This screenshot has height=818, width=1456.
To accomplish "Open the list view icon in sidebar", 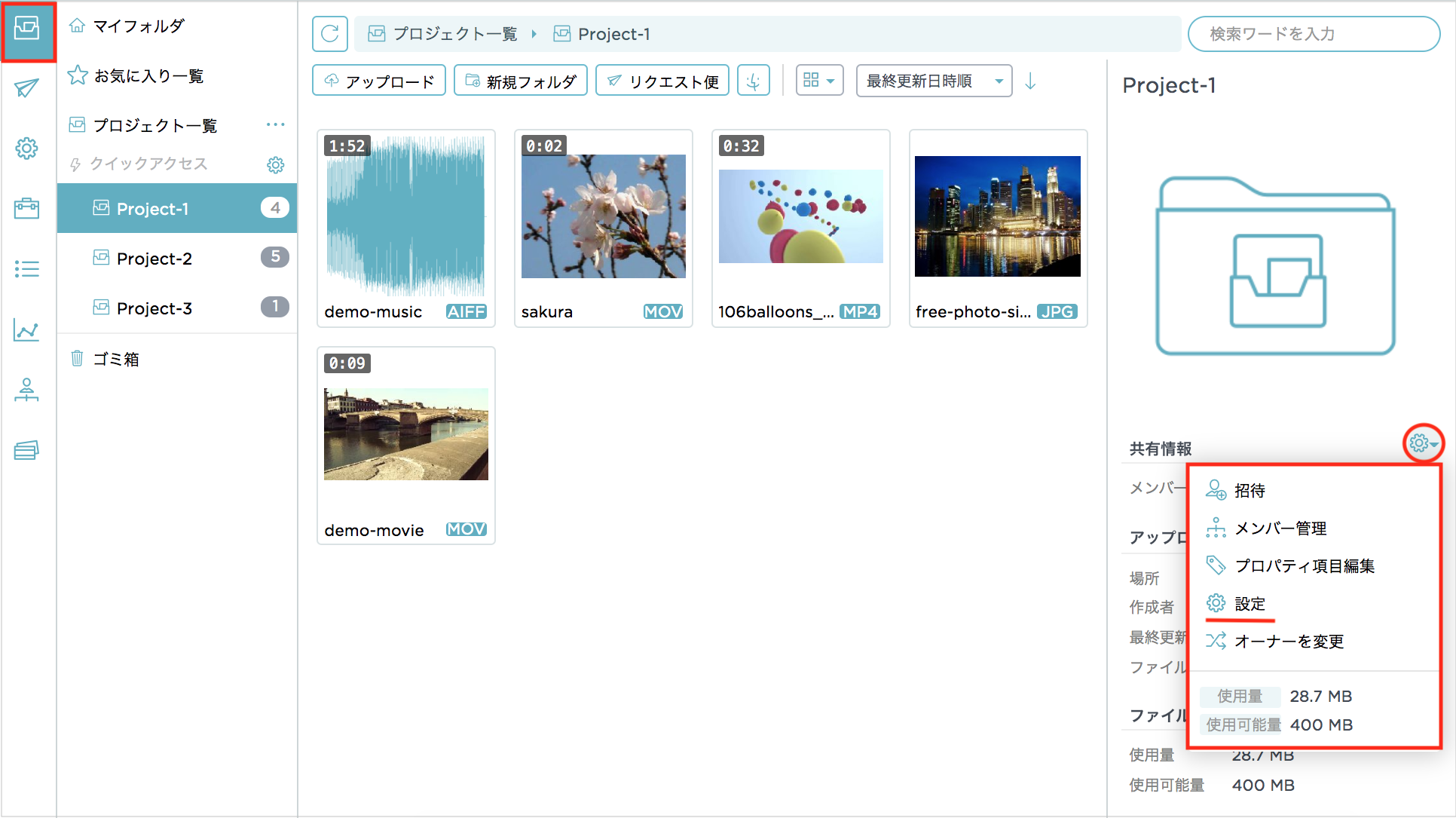I will point(27,268).
